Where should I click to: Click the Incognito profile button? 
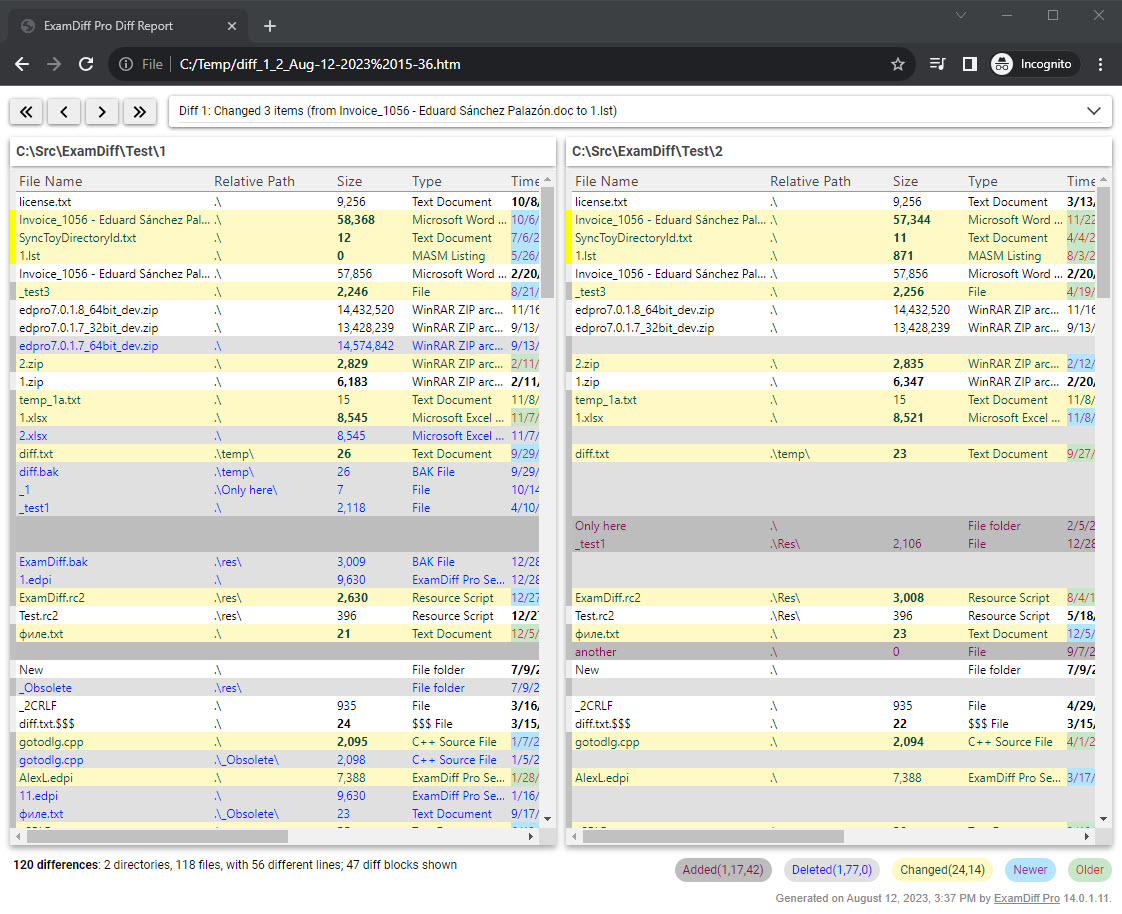point(1034,64)
